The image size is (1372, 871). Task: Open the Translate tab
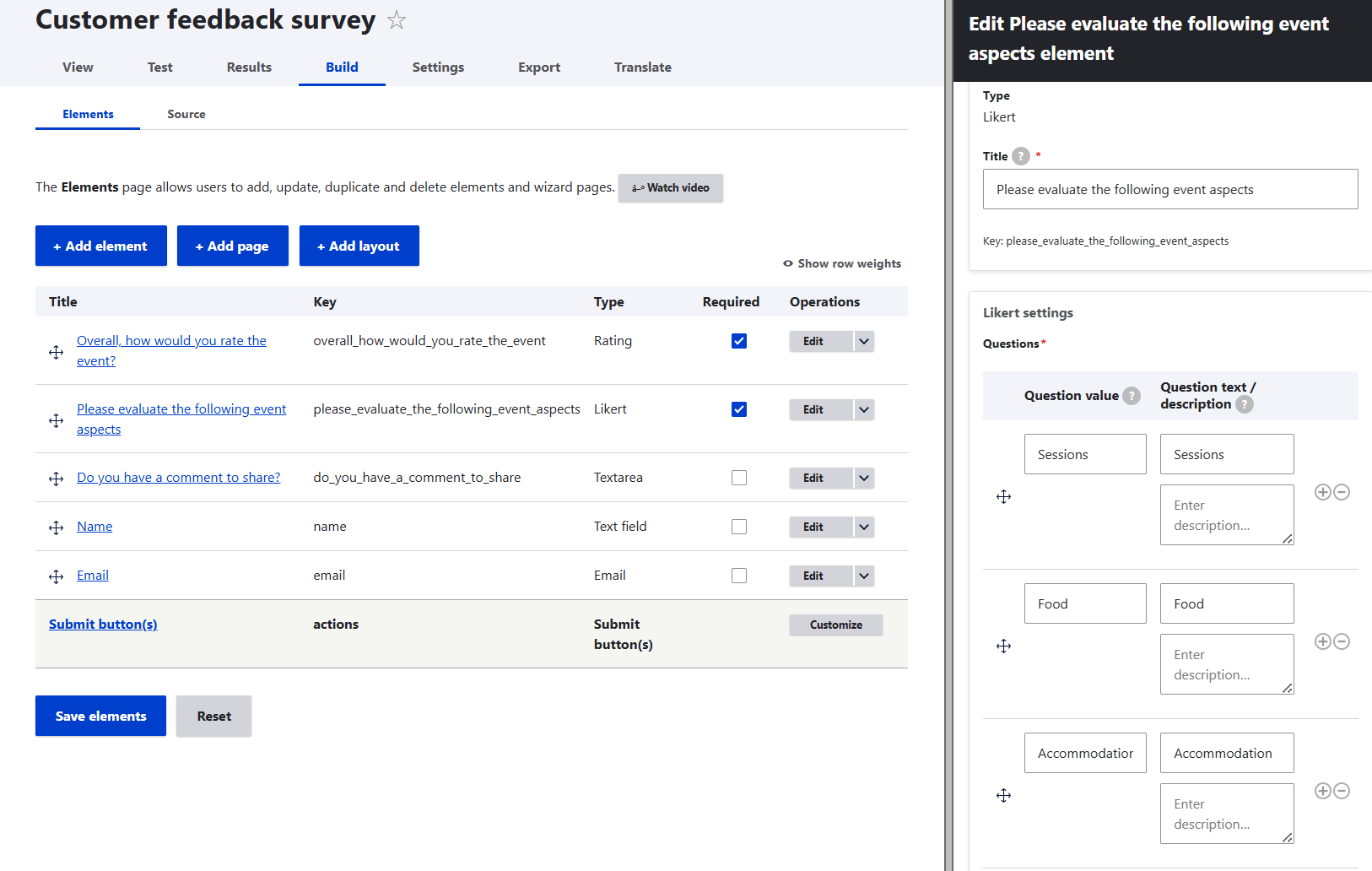point(643,68)
